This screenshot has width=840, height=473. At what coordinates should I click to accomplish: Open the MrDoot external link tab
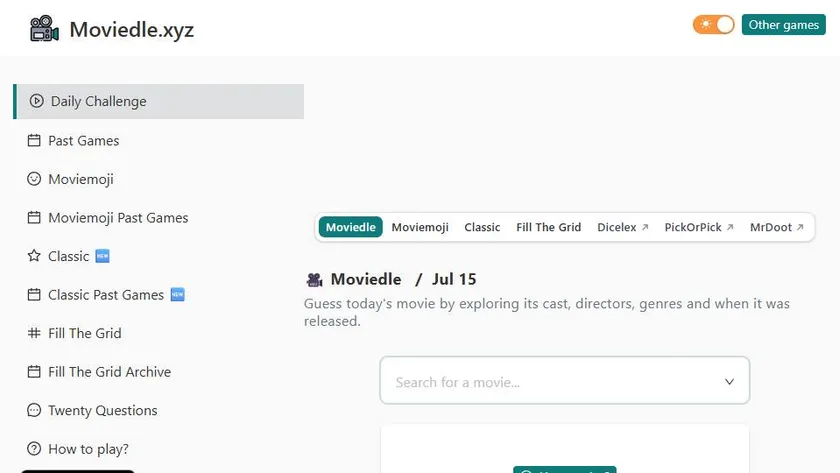[x=776, y=227]
